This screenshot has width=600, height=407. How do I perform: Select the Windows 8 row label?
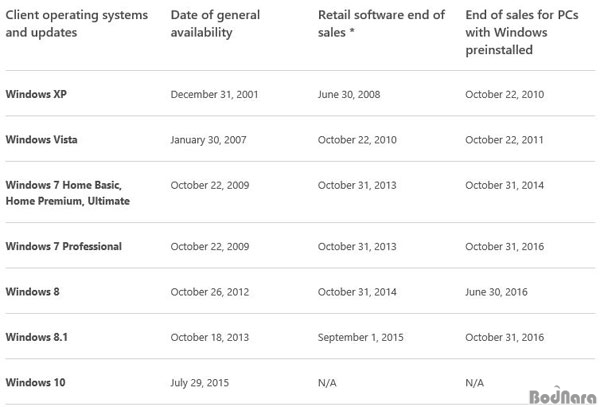(33, 292)
